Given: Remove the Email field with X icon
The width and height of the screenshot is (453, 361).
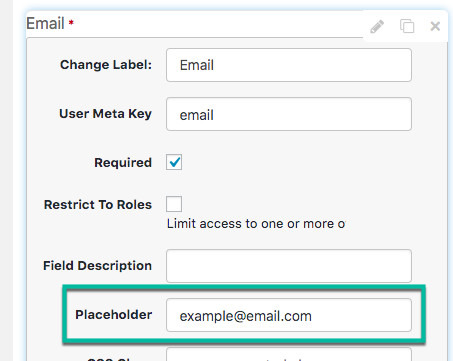Looking at the screenshot, I should [435, 26].
